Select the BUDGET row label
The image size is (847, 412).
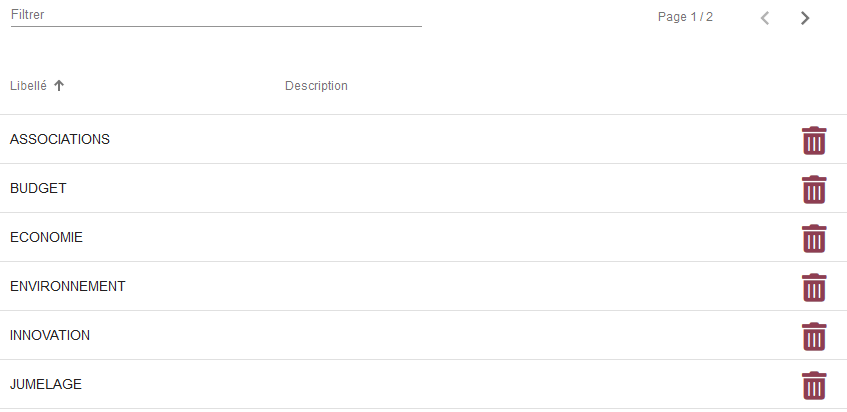pyautogui.click(x=38, y=189)
